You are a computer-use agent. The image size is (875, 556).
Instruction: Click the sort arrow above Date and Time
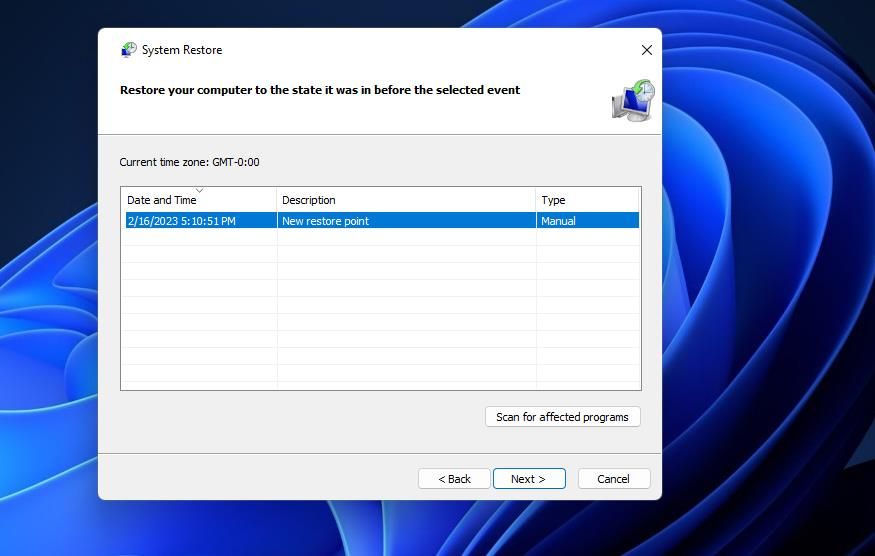[199, 190]
